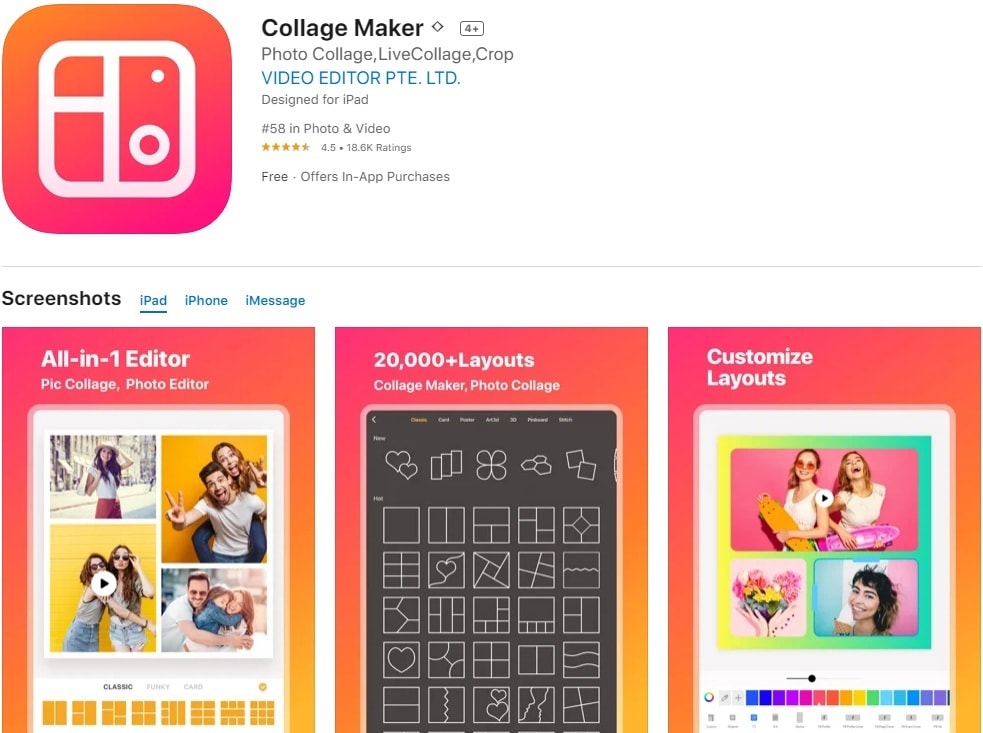This screenshot has width=983, height=733.
Task: Switch to the iPhone screenshots tab
Action: point(206,300)
